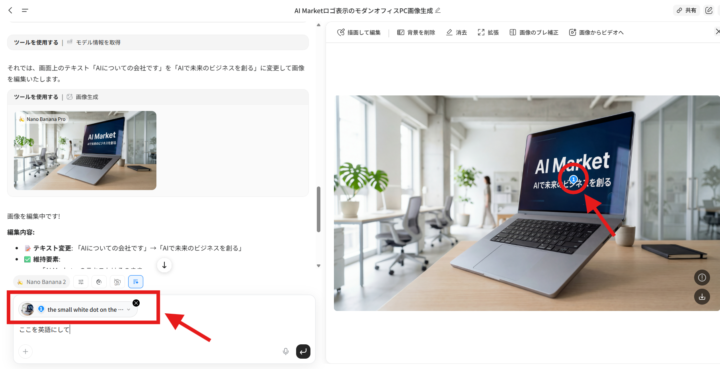Click the plus attach button
This screenshot has height=369, width=720.
pos(25,352)
